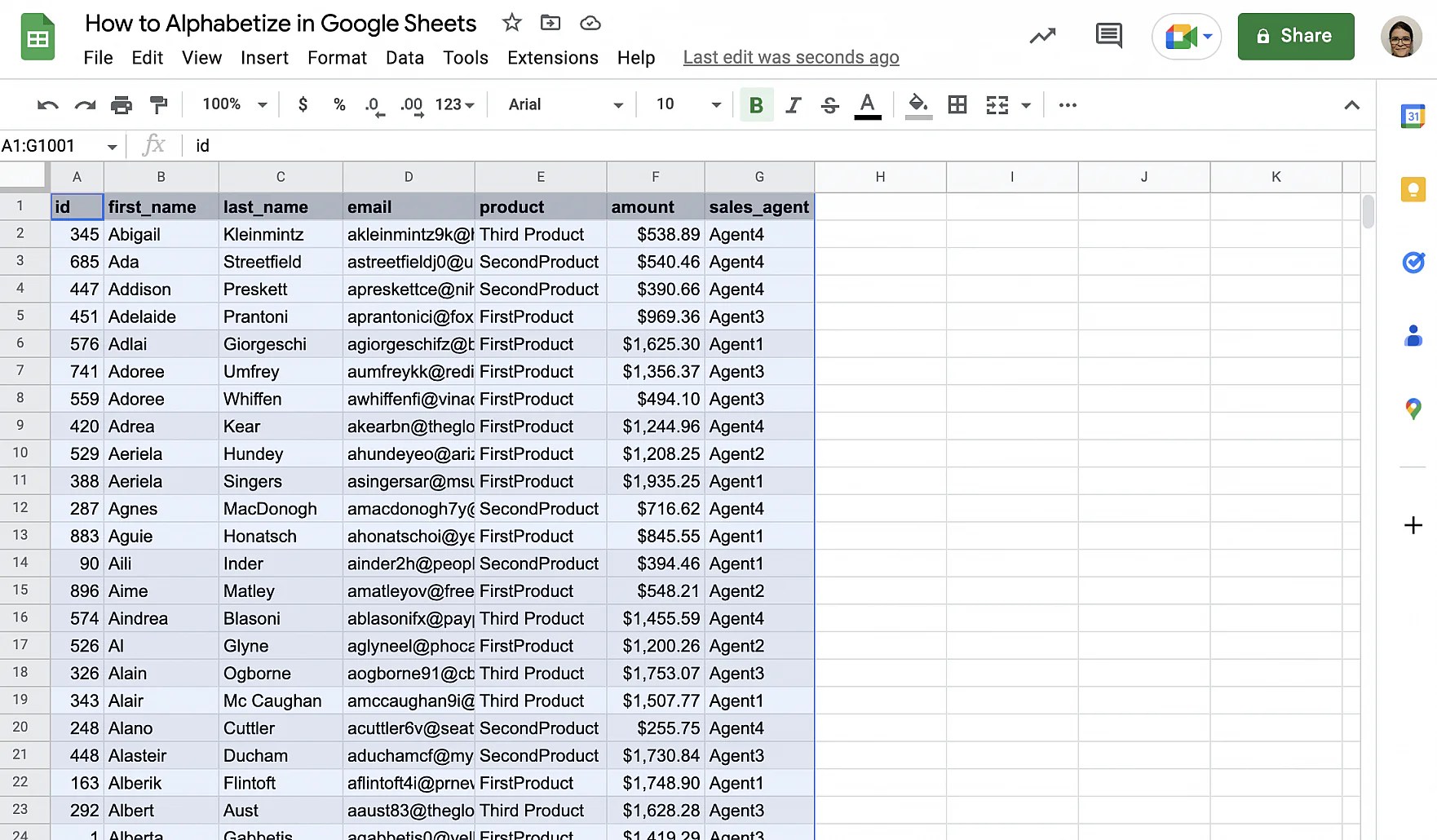Apply currency format

click(303, 104)
